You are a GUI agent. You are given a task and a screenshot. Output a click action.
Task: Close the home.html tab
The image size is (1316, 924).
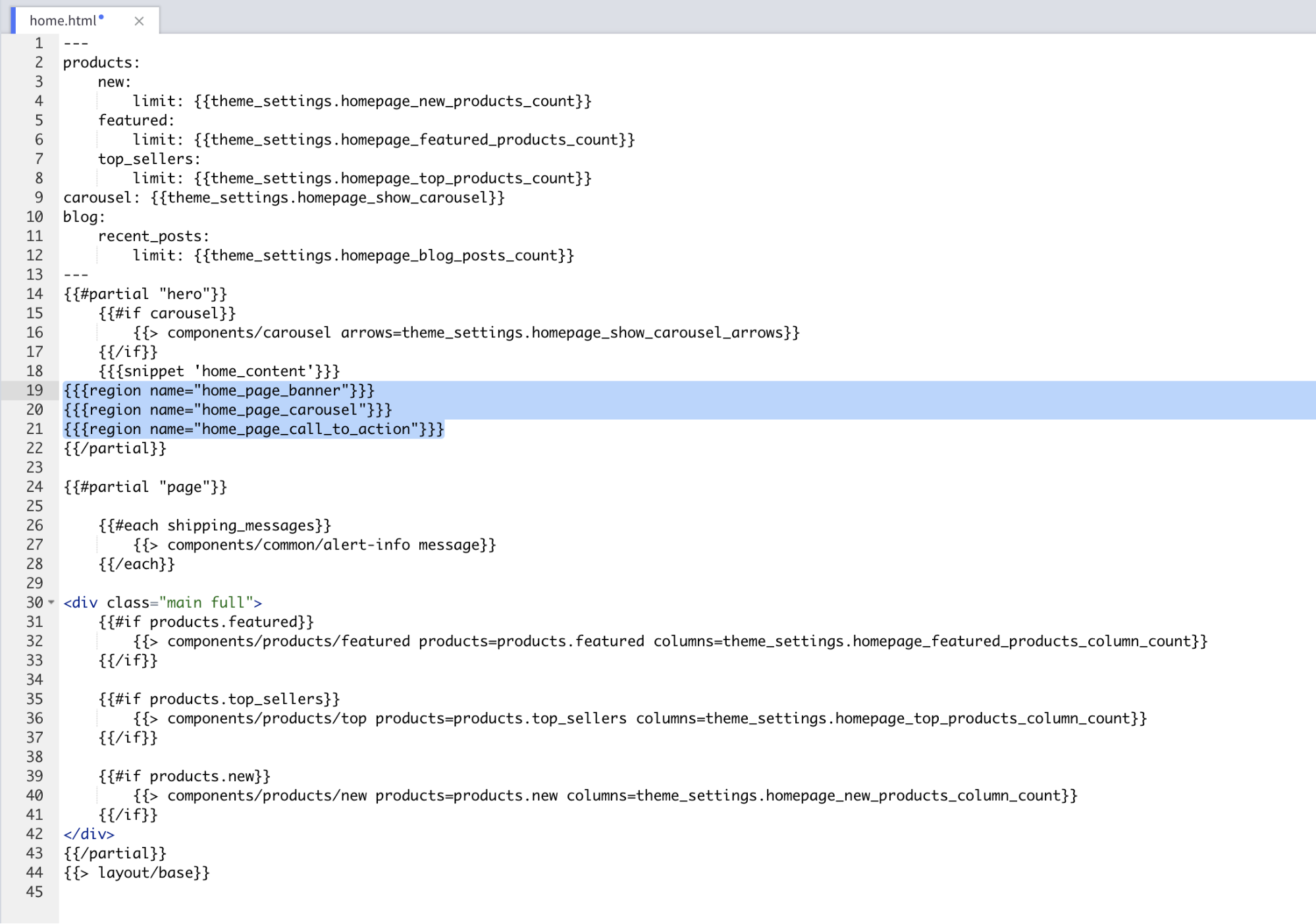point(139,21)
